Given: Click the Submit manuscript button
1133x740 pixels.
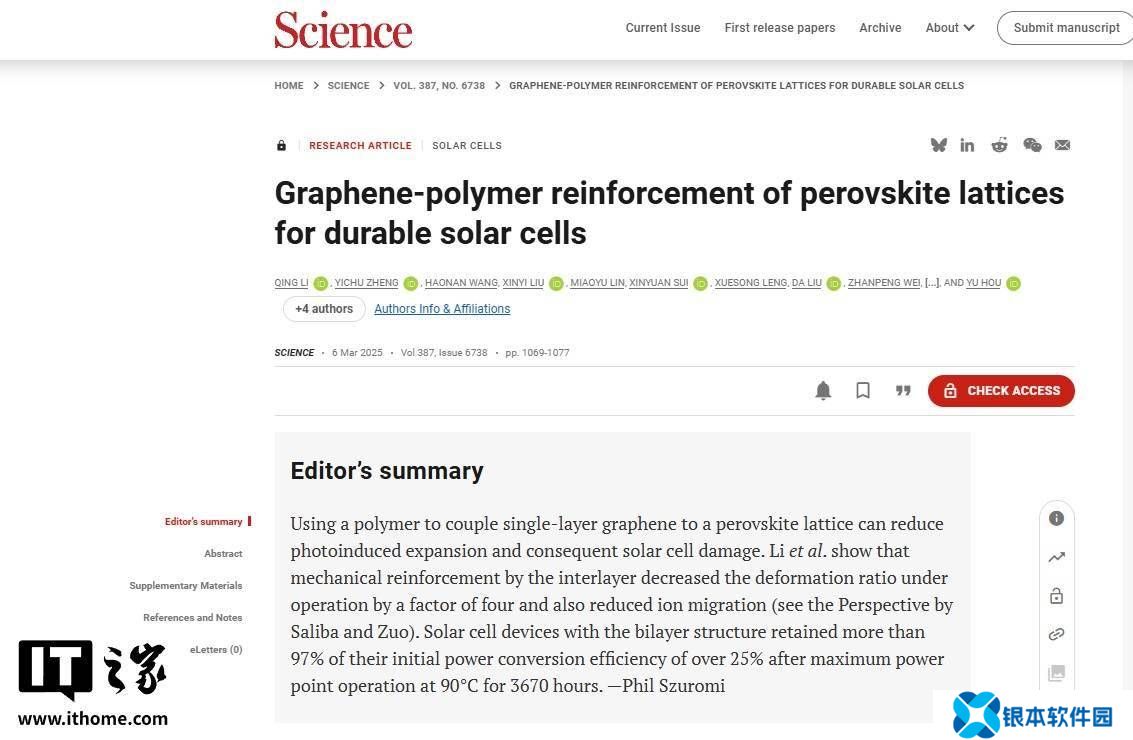Looking at the screenshot, I should click(x=1065, y=28).
